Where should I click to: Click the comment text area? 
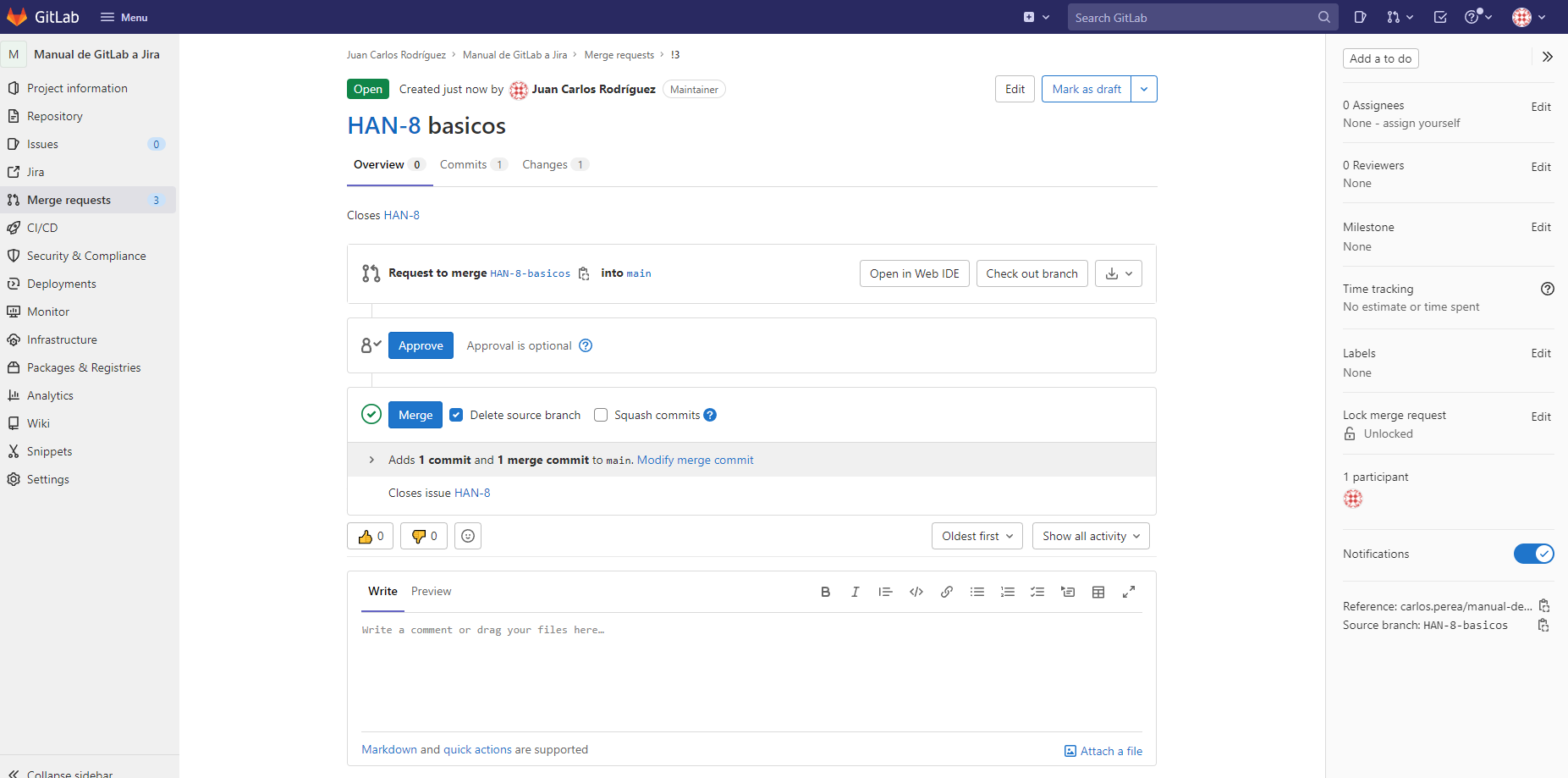(751, 673)
